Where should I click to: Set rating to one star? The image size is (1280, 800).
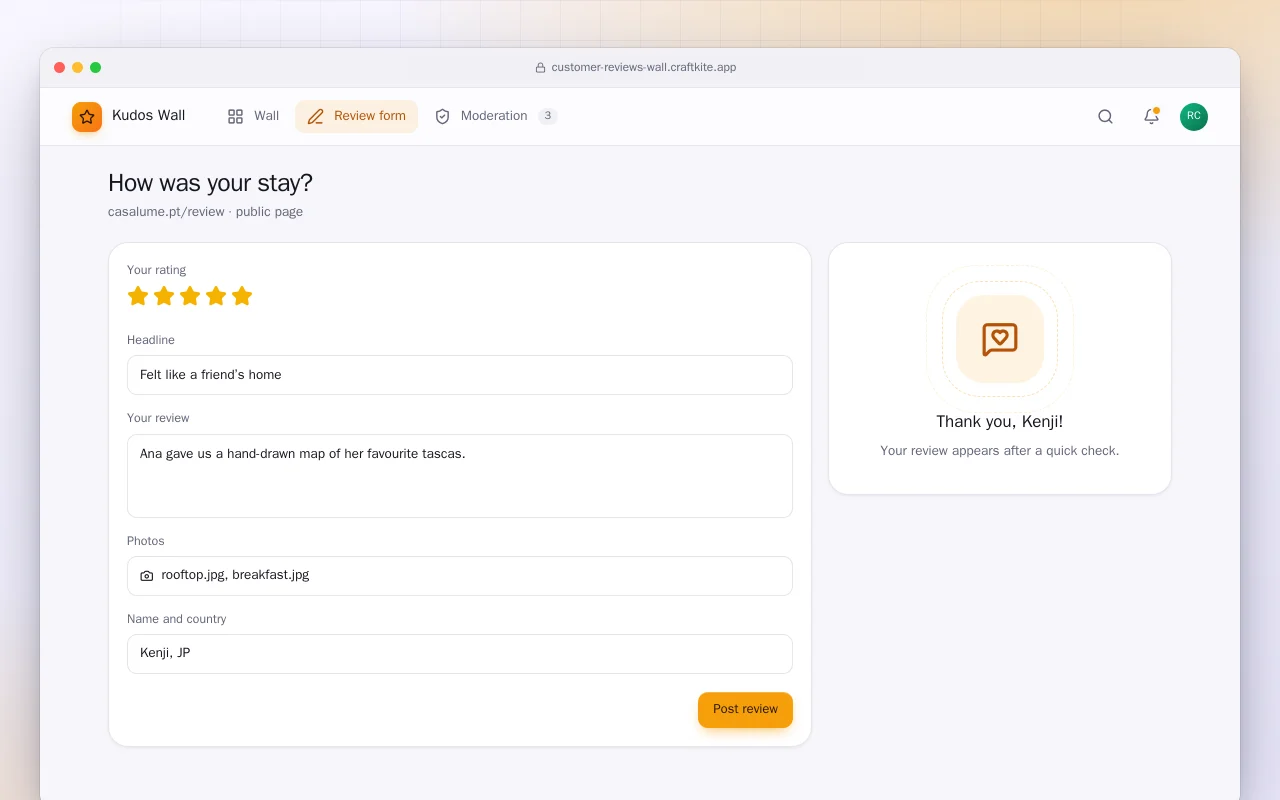pos(138,296)
